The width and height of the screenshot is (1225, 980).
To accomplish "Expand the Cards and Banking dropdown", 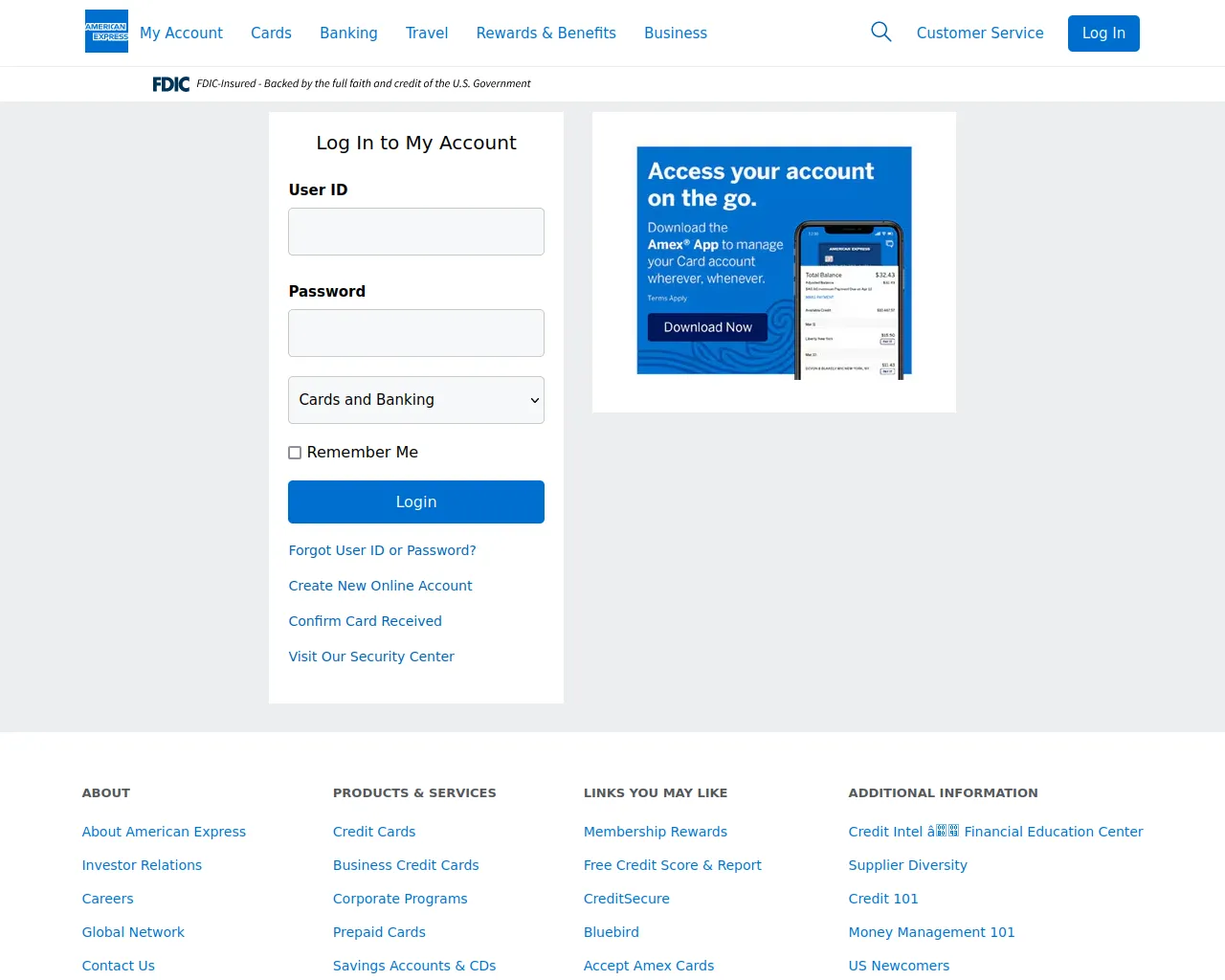I will [x=416, y=400].
